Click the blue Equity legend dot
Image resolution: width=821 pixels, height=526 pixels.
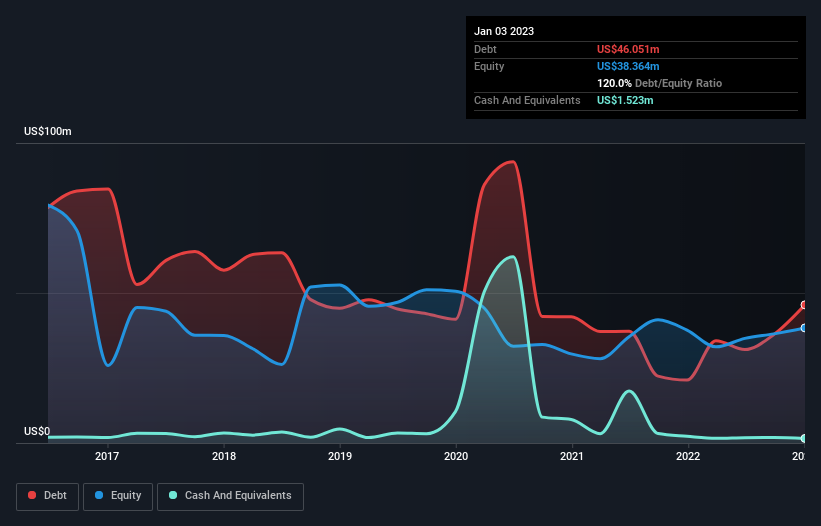pyautogui.click(x=98, y=495)
